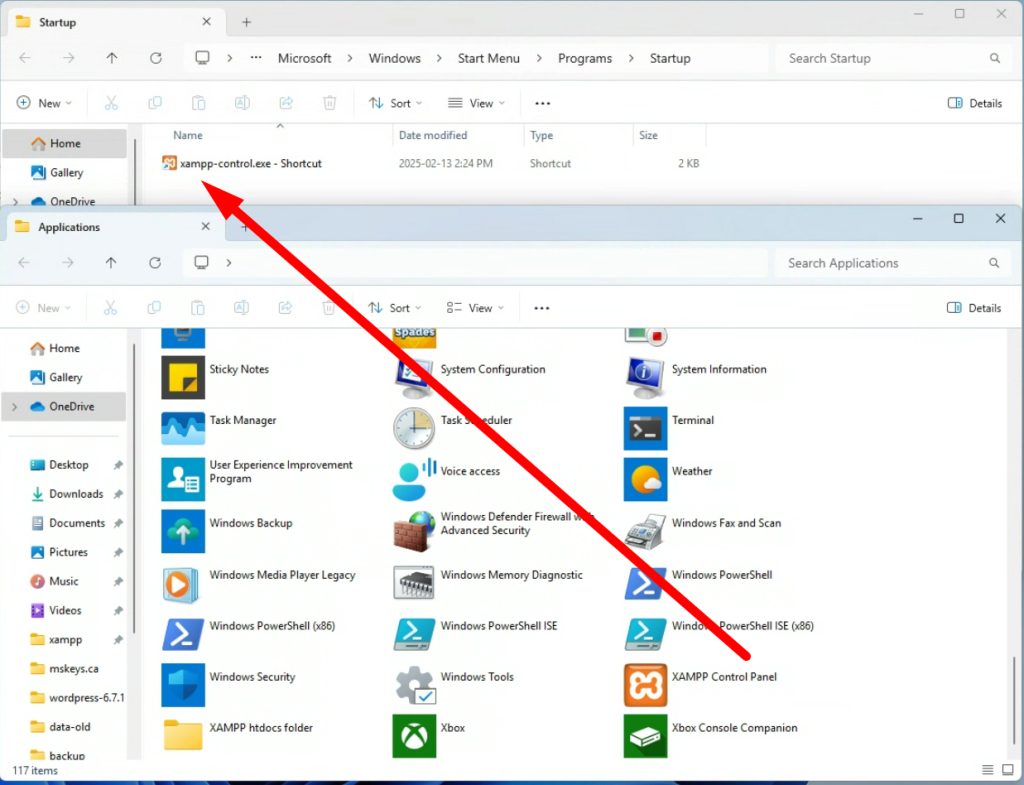The width and height of the screenshot is (1024, 785).
Task: Click the Applications window vertical scrollbar
Action: pyautogui.click(x=1014, y=702)
